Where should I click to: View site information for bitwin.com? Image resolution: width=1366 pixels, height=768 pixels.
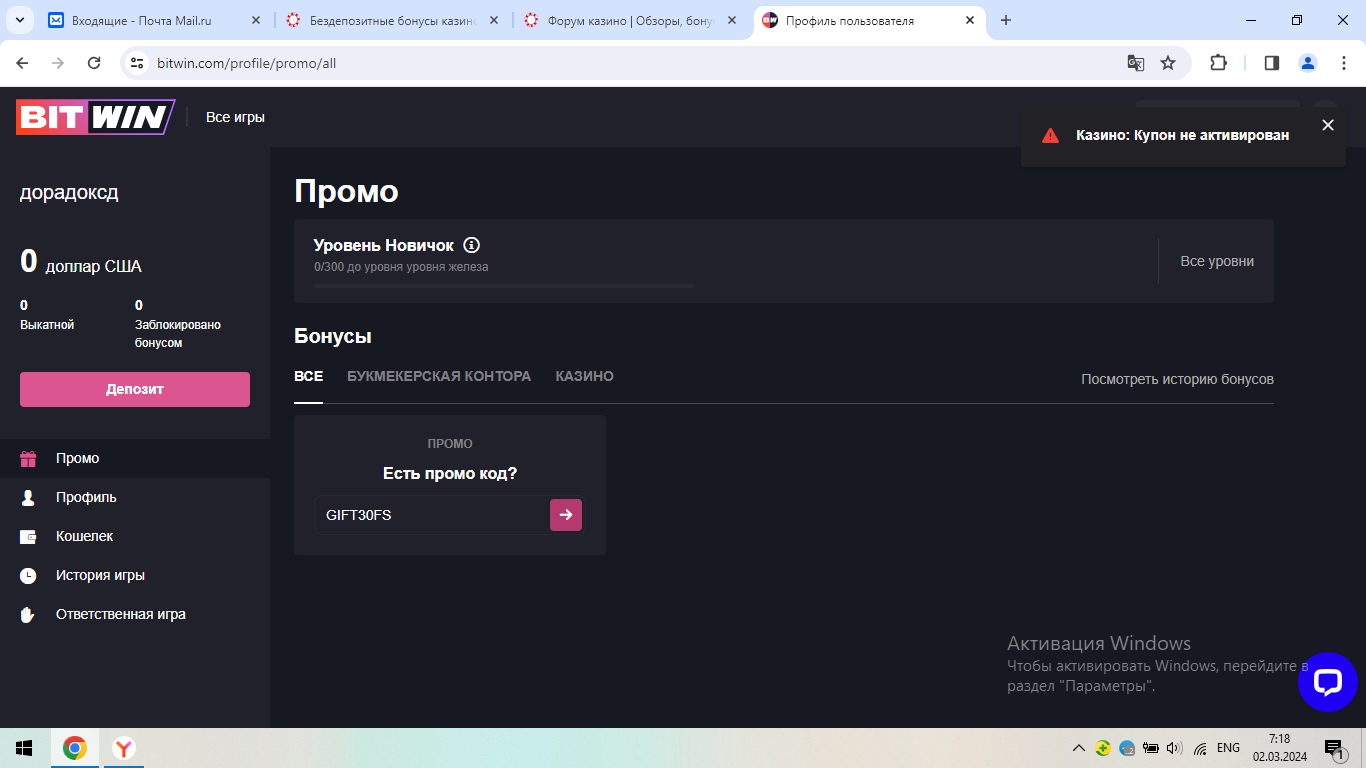pyautogui.click(x=137, y=63)
